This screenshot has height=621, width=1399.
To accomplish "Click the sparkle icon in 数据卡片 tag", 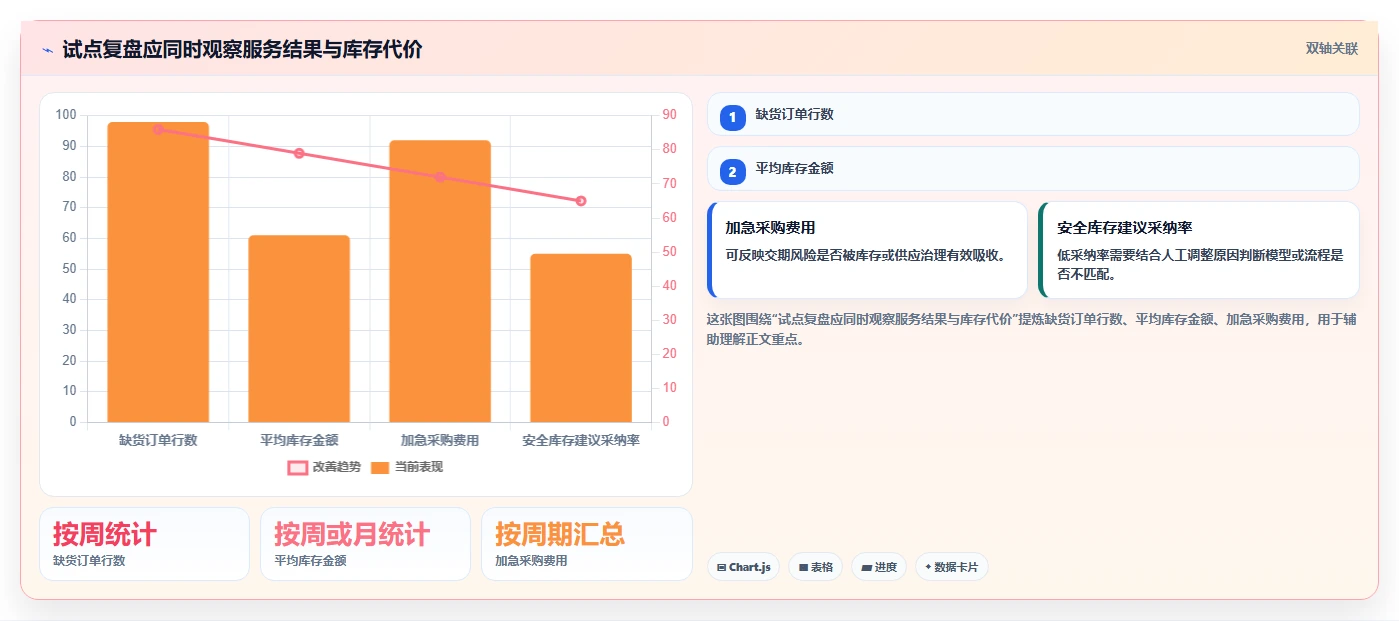I will point(928,567).
